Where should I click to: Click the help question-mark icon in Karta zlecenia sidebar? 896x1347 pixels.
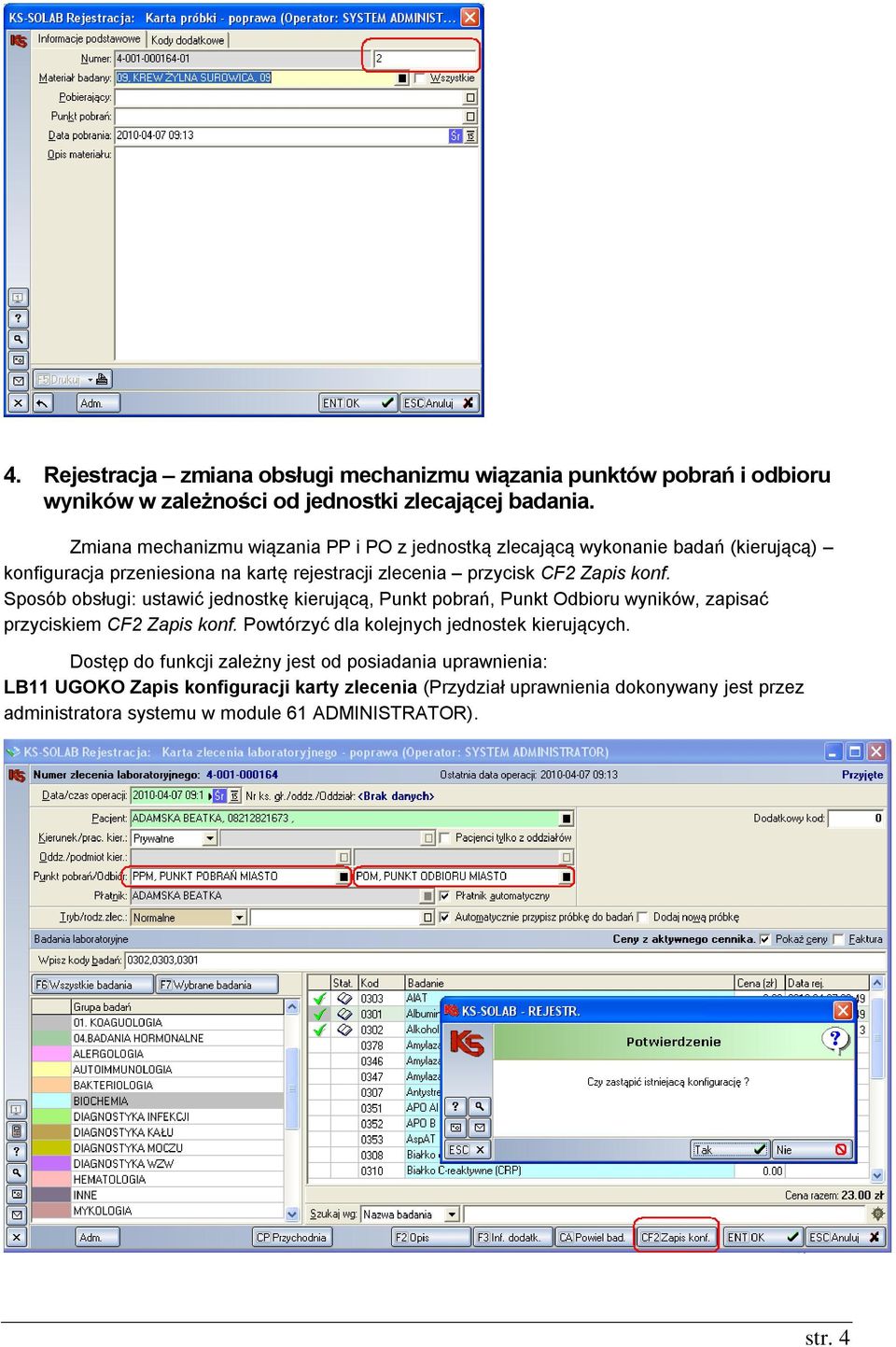16,1152
